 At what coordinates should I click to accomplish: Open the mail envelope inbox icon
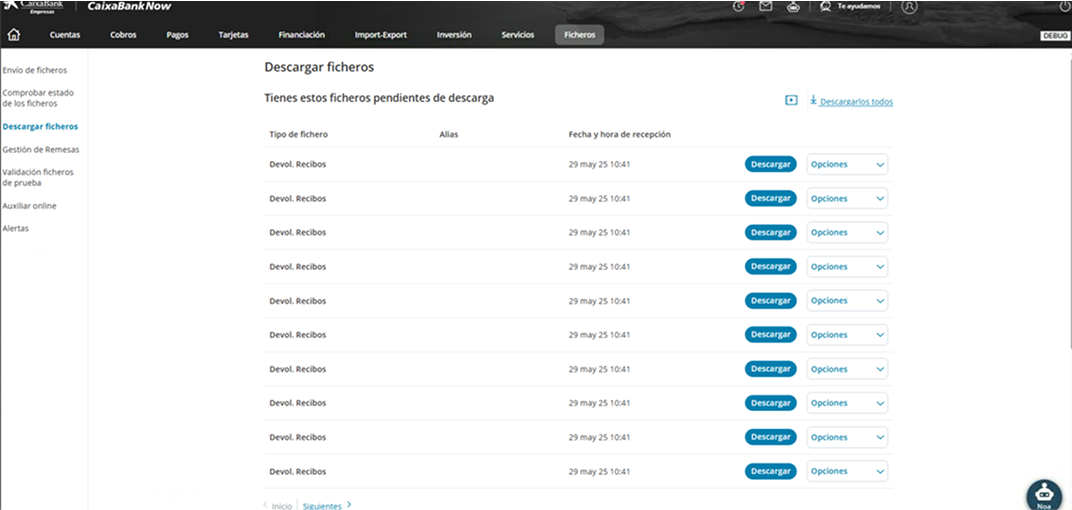coord(766,6)
